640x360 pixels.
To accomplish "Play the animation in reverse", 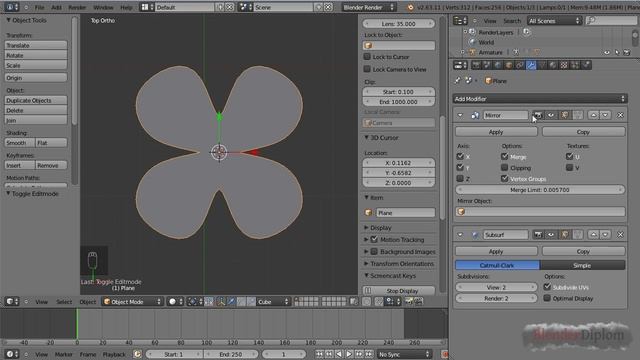I will coord(339,354).
